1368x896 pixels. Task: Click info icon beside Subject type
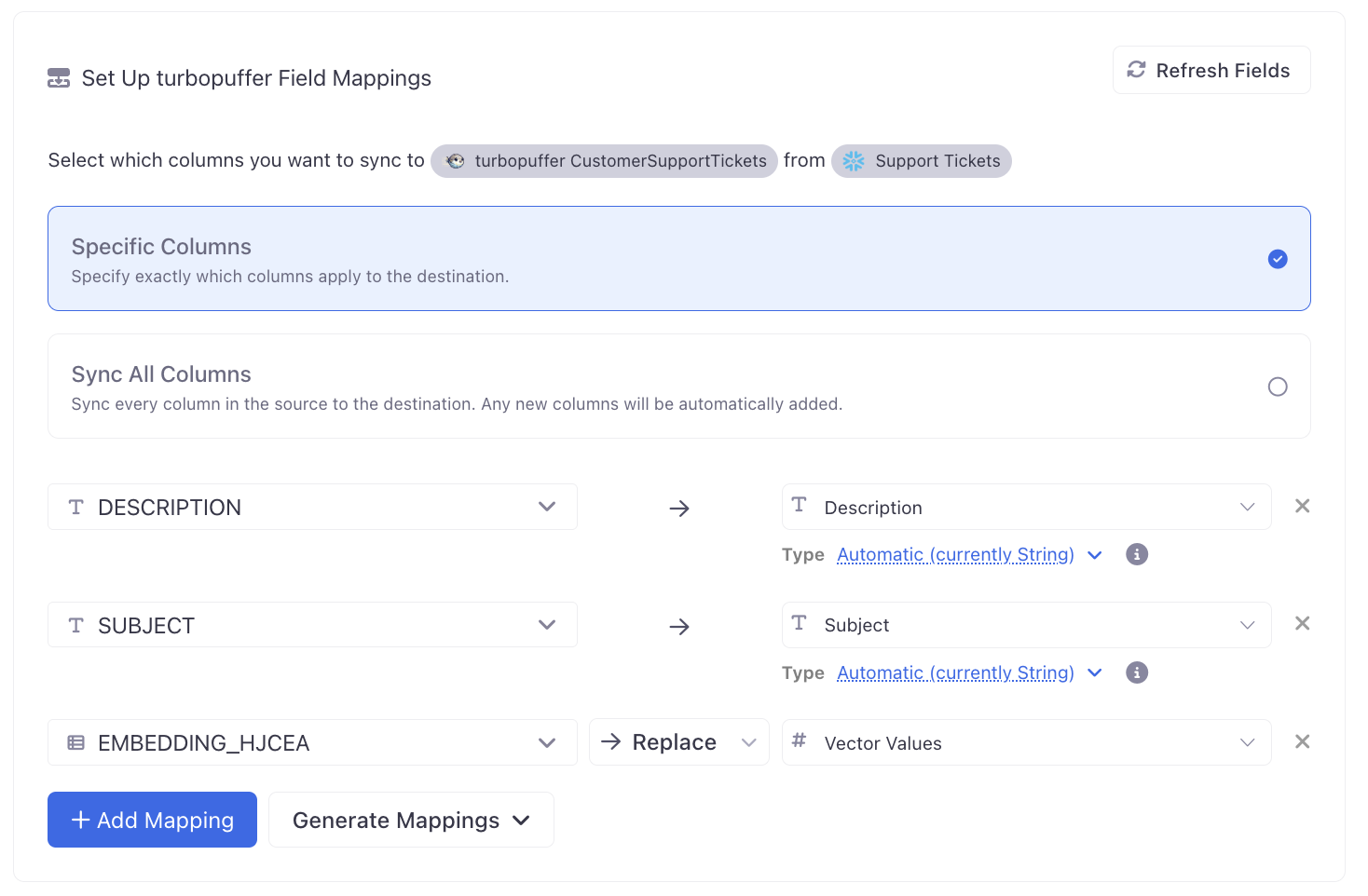click(x=1136, y=673)
